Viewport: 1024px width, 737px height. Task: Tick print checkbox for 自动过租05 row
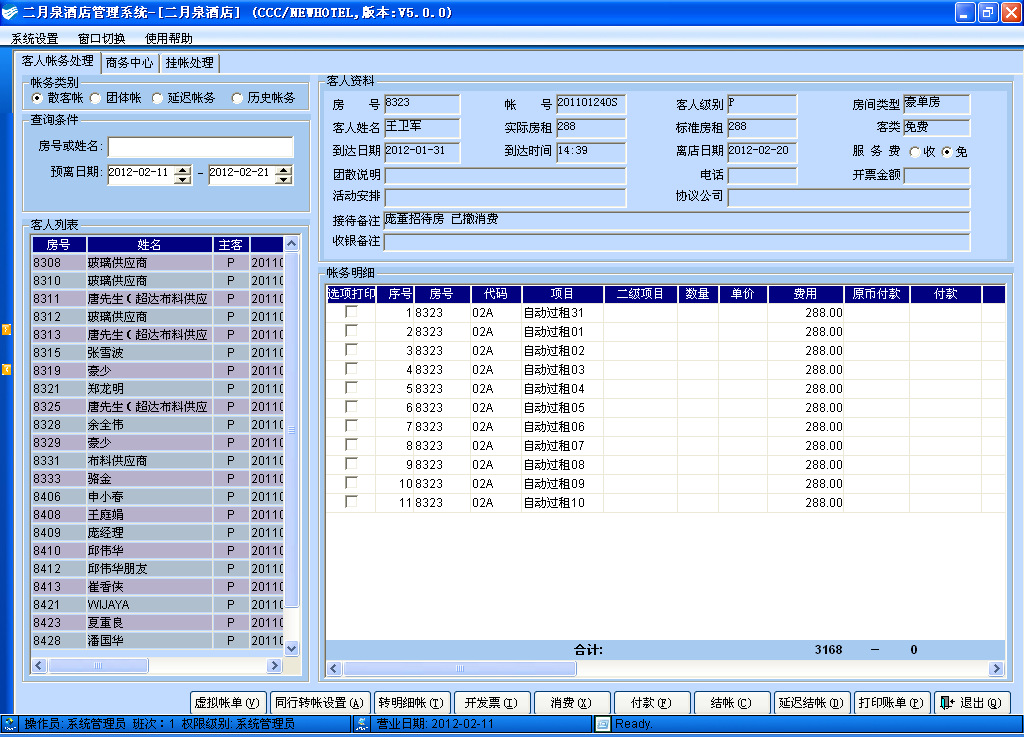coord(351,407)
